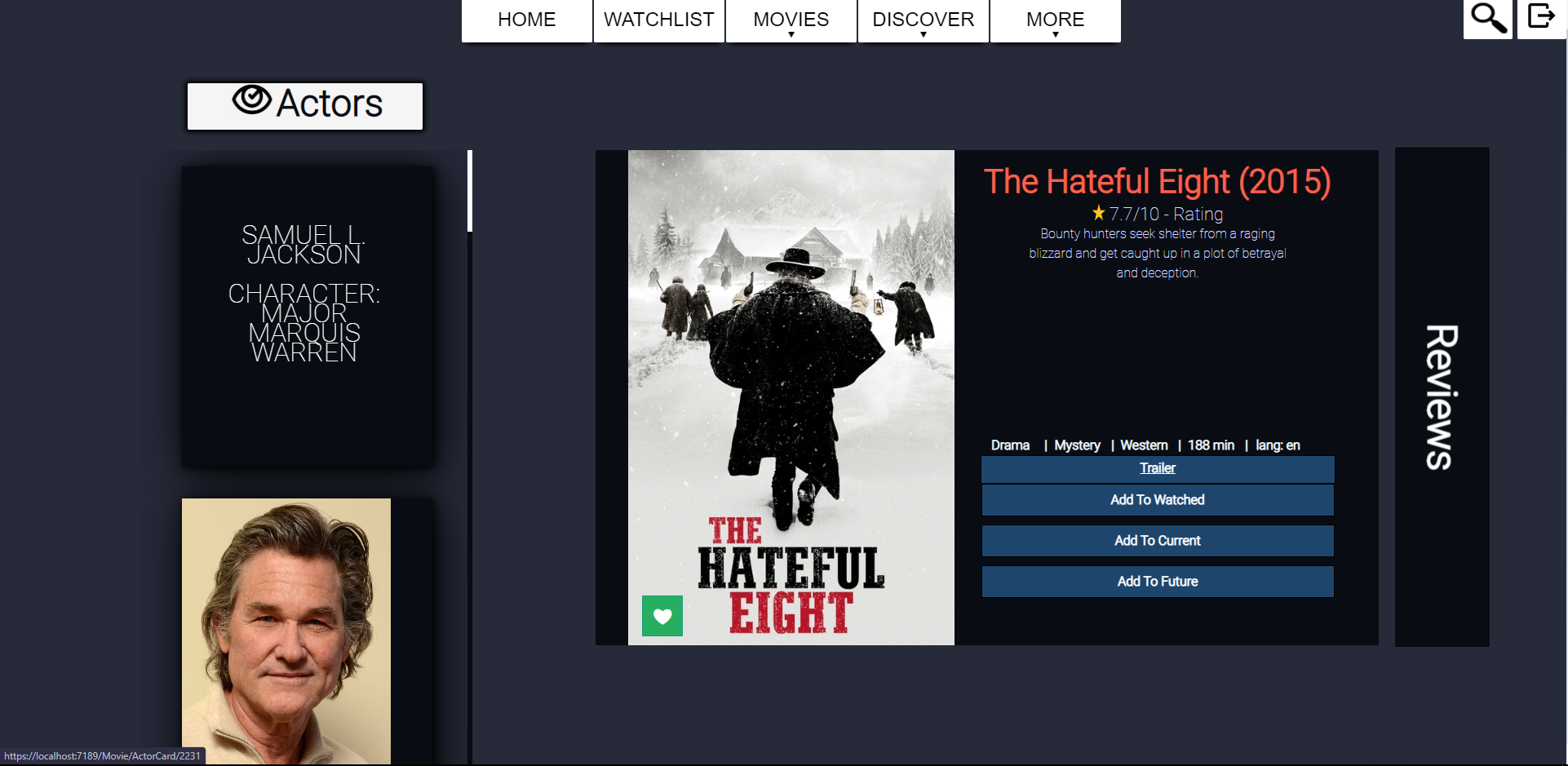Screen dimensions: 1568x766
Task: Click the Mystery genre label
Action: (x=1077, y=445)
